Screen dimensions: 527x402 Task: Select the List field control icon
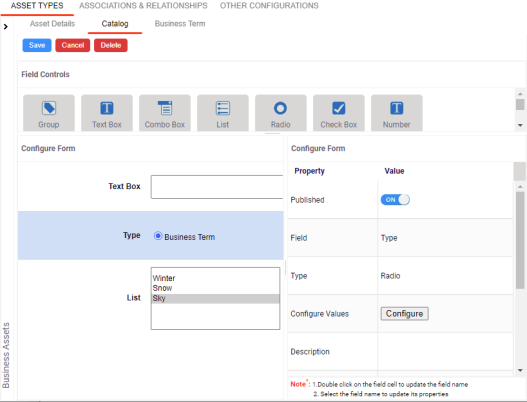pos(223,108)
